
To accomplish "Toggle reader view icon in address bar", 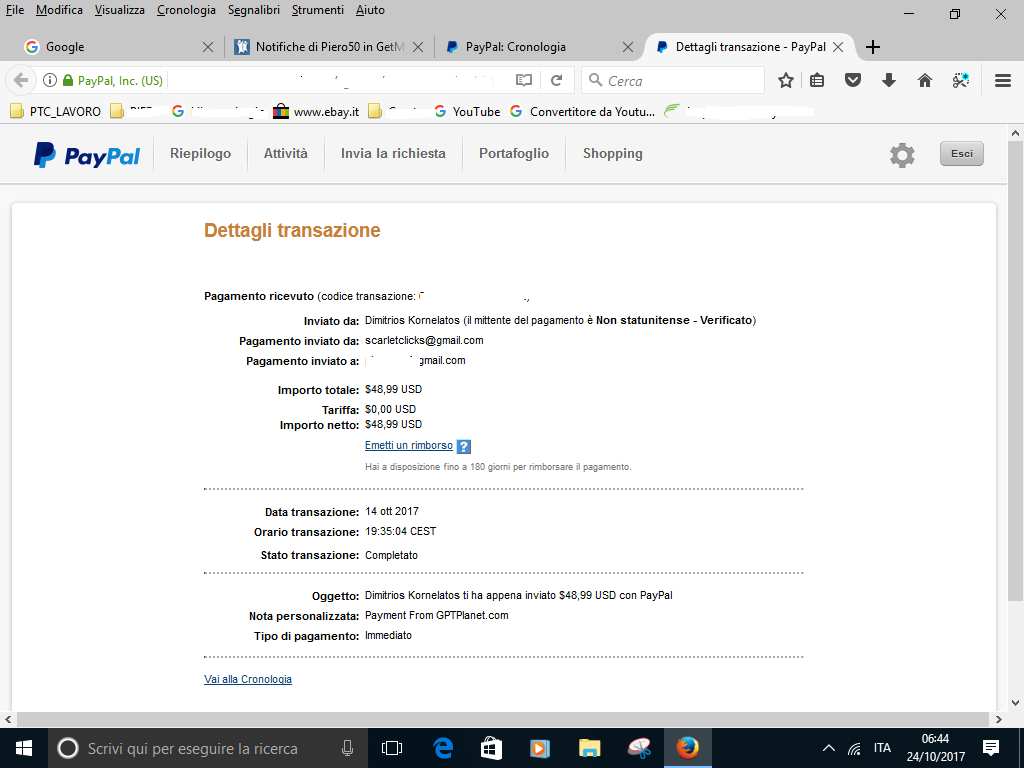I will pos(524,80).
